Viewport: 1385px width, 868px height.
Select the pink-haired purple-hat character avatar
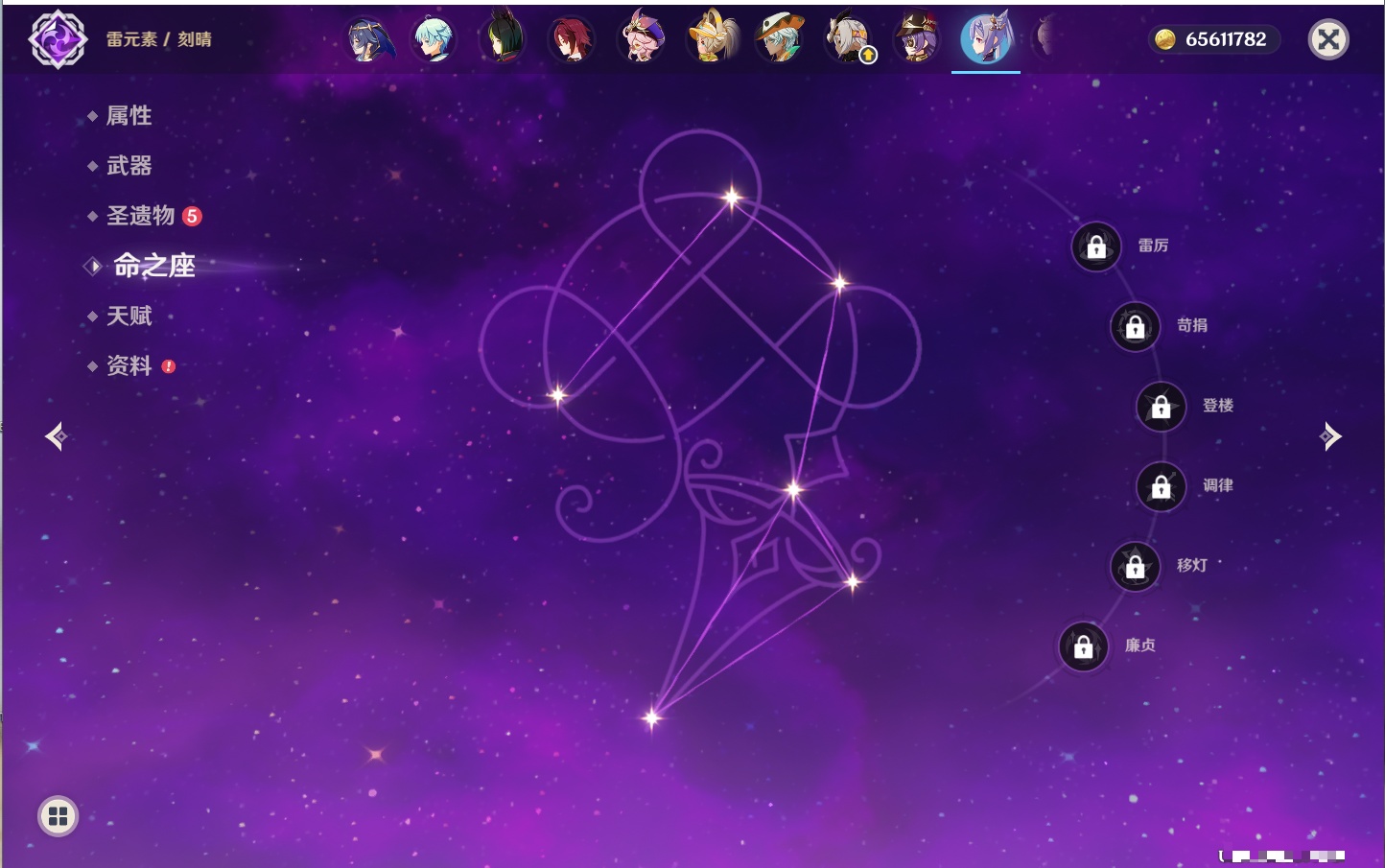coord(642,37)
